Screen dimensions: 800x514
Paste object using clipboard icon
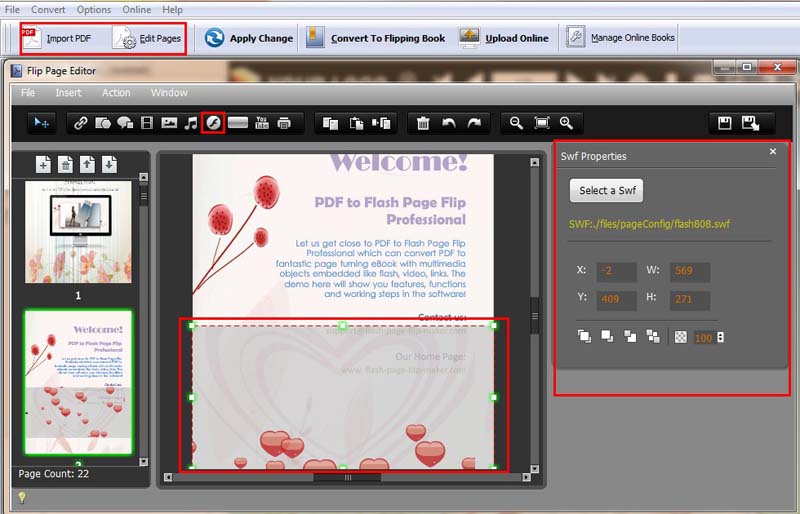356,123
